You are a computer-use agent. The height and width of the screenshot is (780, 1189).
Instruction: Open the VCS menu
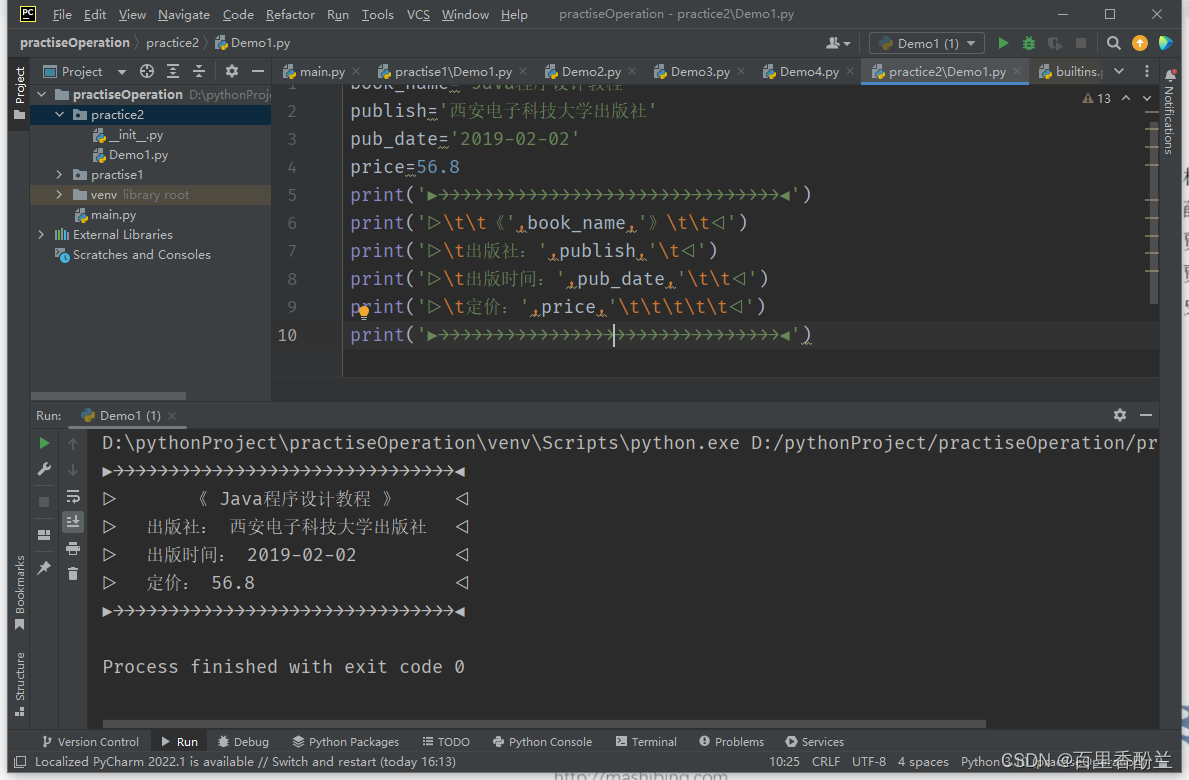tap(418, 14)
